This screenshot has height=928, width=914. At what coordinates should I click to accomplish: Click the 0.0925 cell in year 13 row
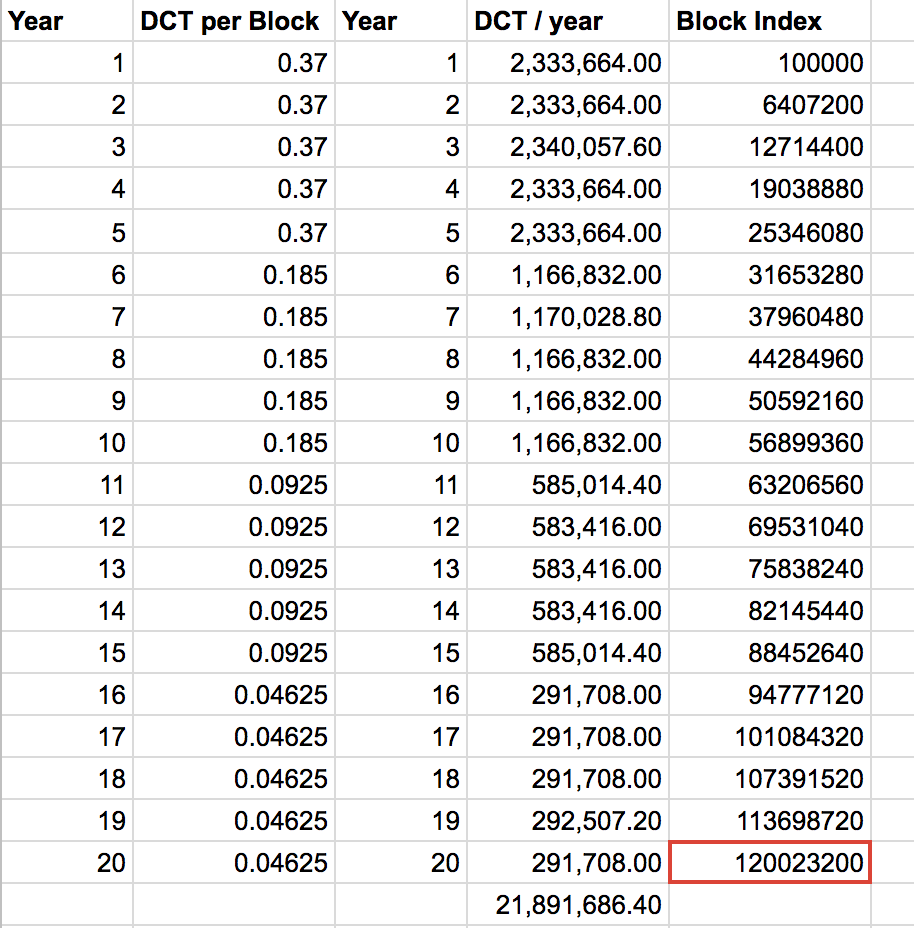(234, 569)
